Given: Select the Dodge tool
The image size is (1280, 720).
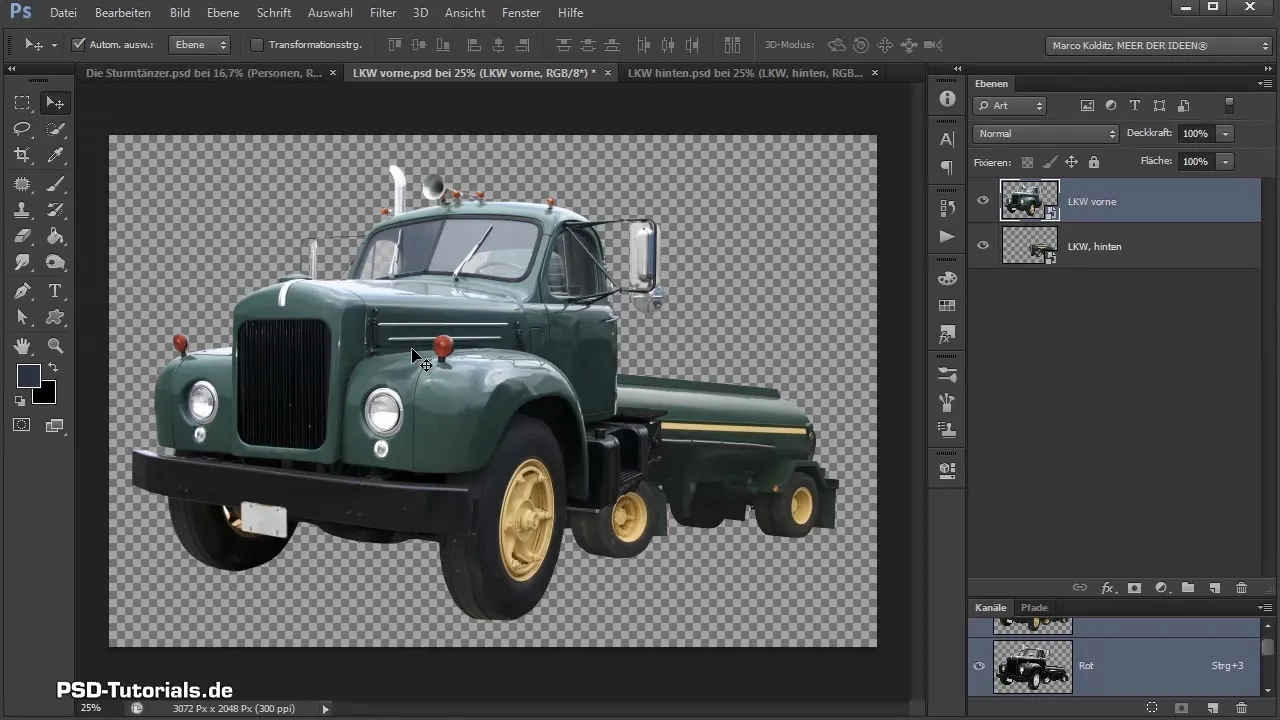Looking at the screenshot, I should click(x=56, y=263).
